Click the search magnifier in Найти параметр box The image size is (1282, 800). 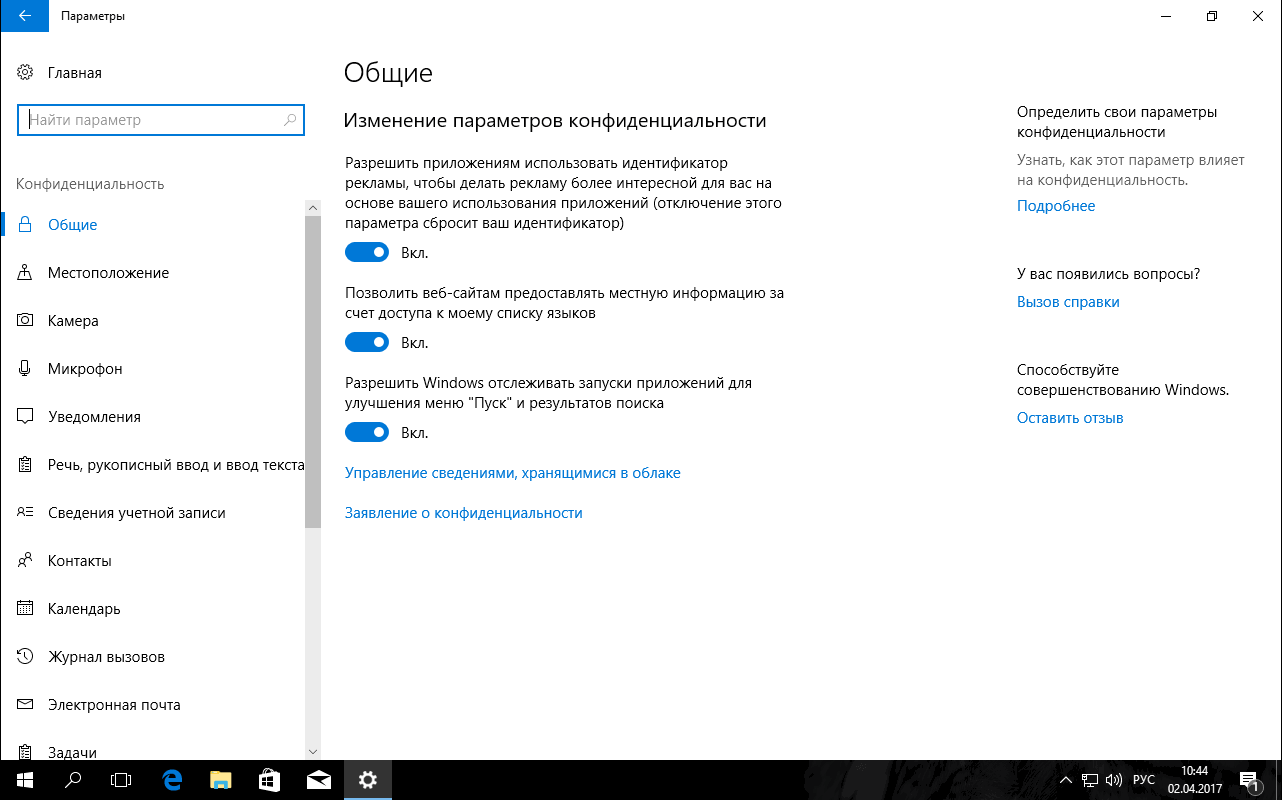click(x=290, y=120)
